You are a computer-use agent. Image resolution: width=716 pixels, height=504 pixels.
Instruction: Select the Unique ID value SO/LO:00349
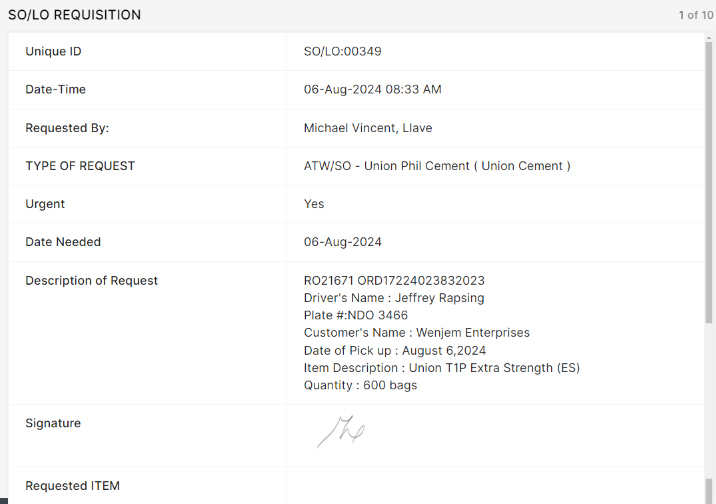pyautogui.click(x=342, y=51)
